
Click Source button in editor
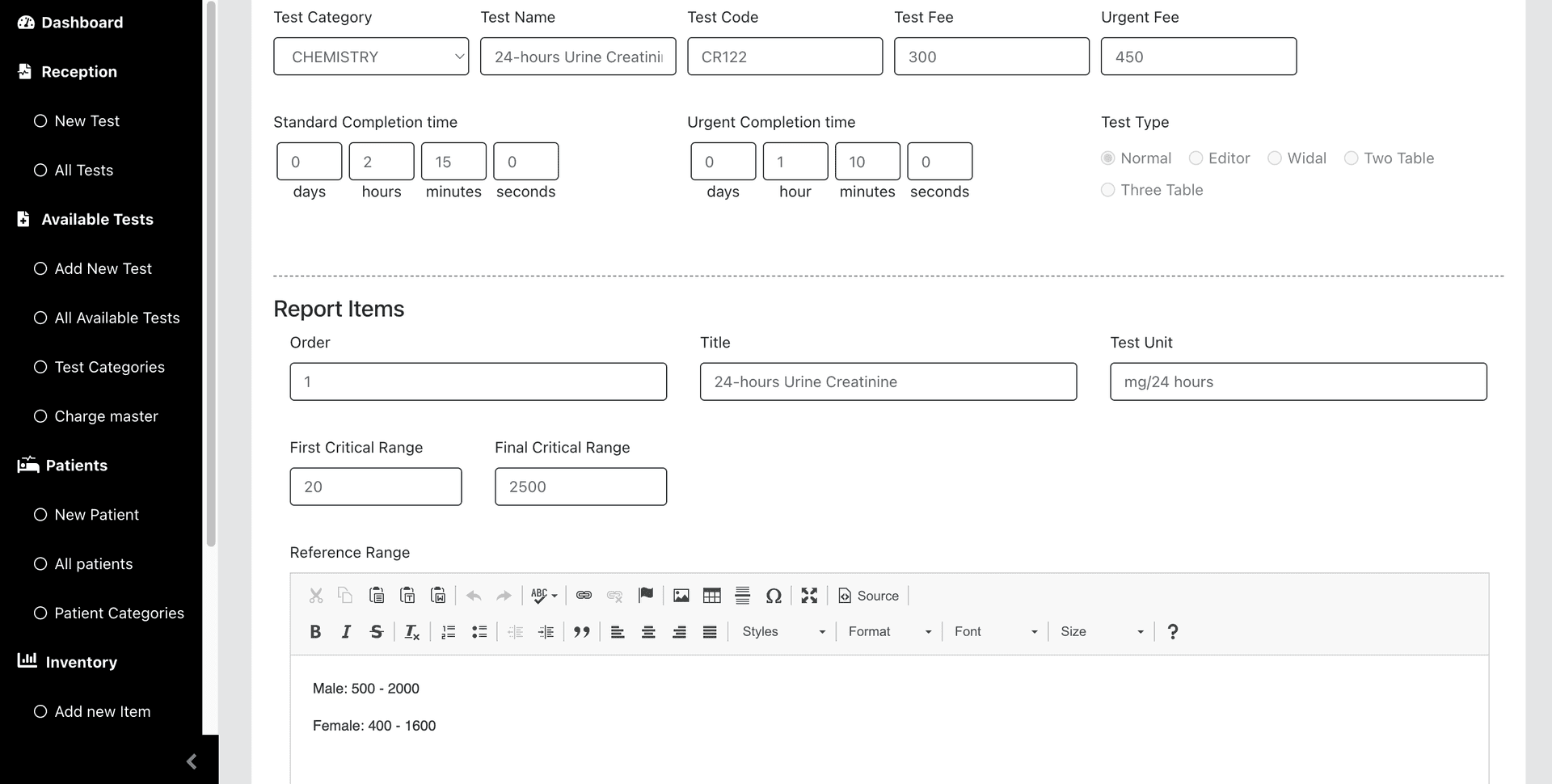tap(868, 596)
